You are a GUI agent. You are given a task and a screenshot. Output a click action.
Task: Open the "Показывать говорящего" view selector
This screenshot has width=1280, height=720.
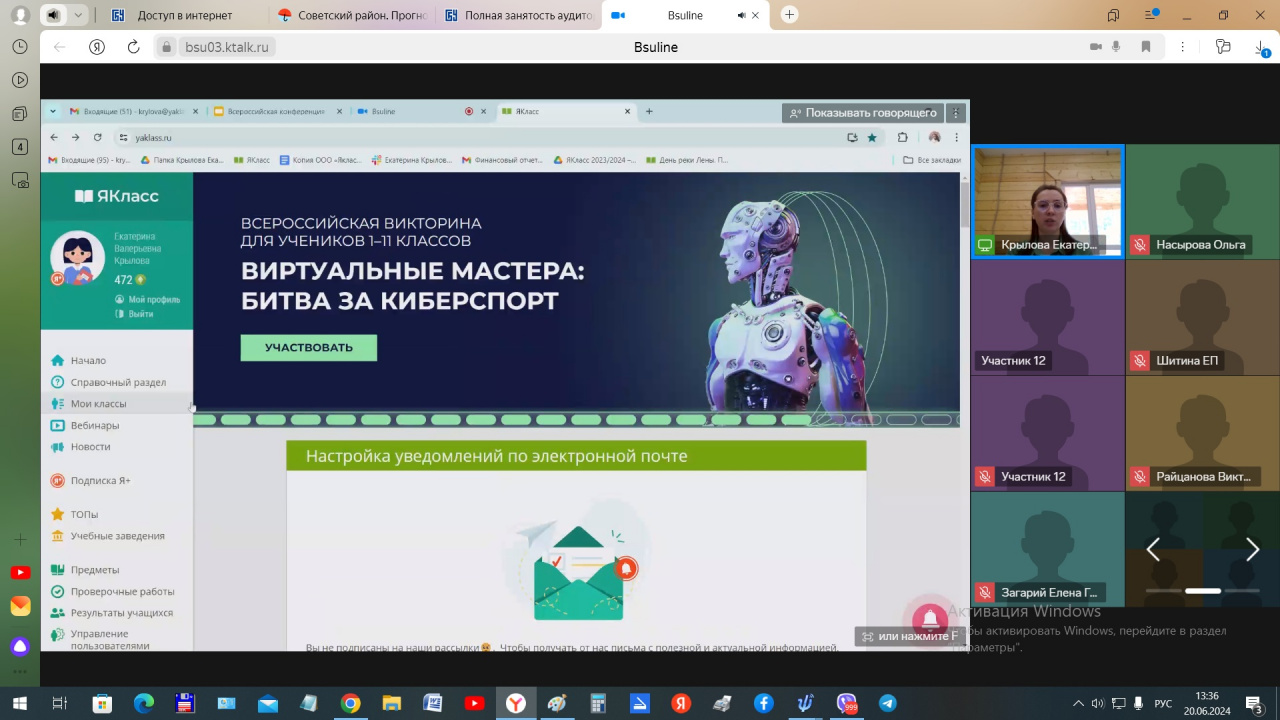click(x=863, y=113)
